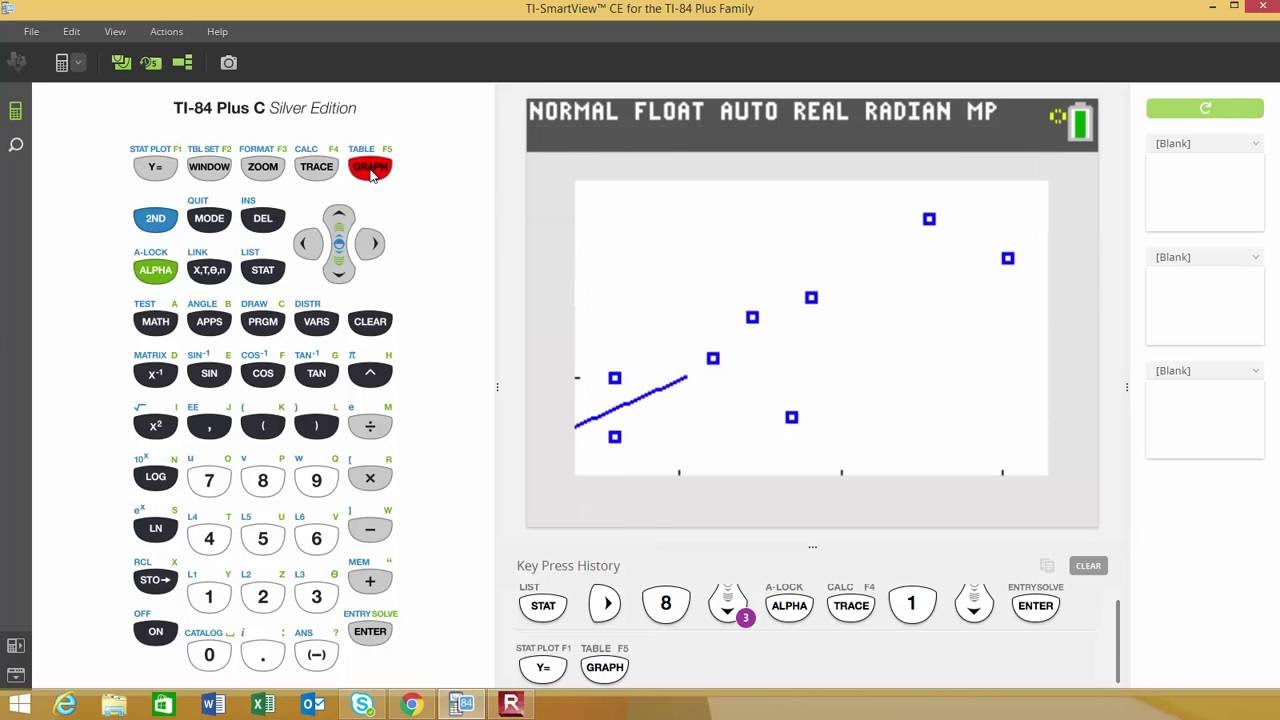
Task: Click the up arrow on the direction pad
Action: pyautogui.click(x=339, y=214)
